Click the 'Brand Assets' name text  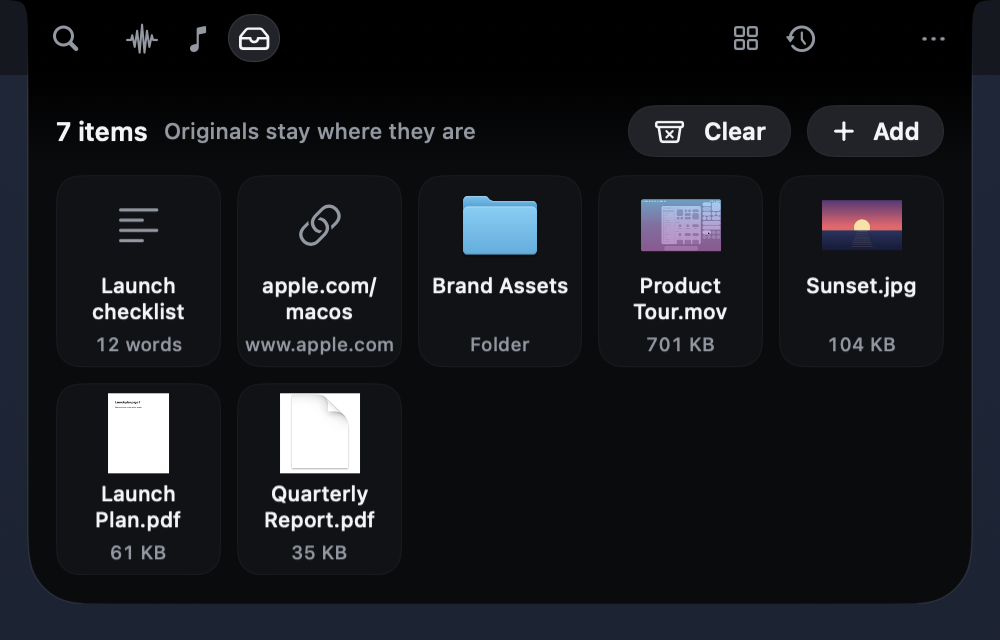[x=500, y=286]
